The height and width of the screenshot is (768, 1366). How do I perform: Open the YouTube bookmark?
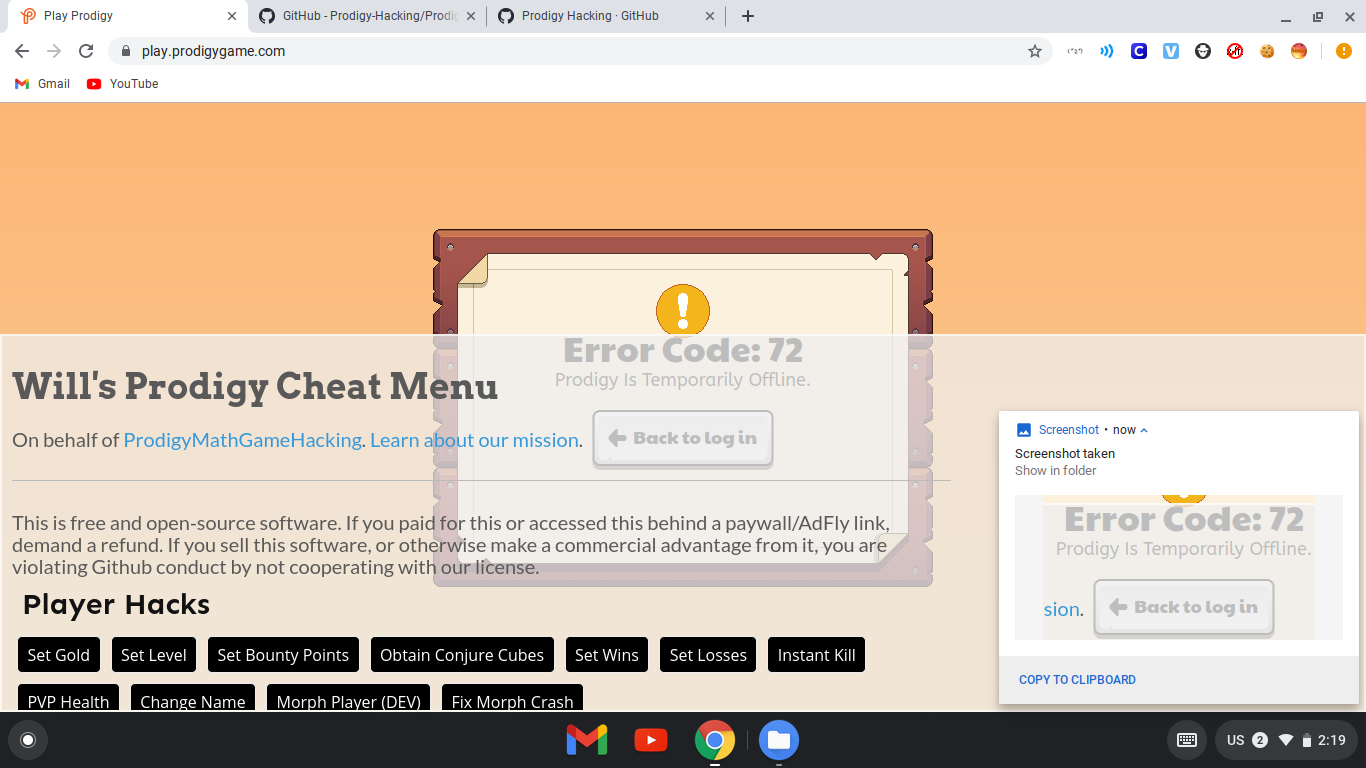(122, 84)
